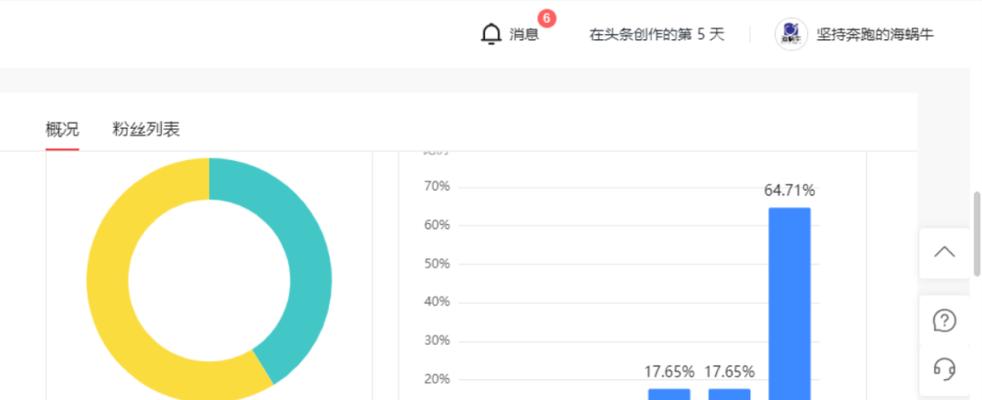This screenshot has width=982, height=400.
Task: Click the 40% axis label
Action: pyautogui.click(x=437, y=302)
